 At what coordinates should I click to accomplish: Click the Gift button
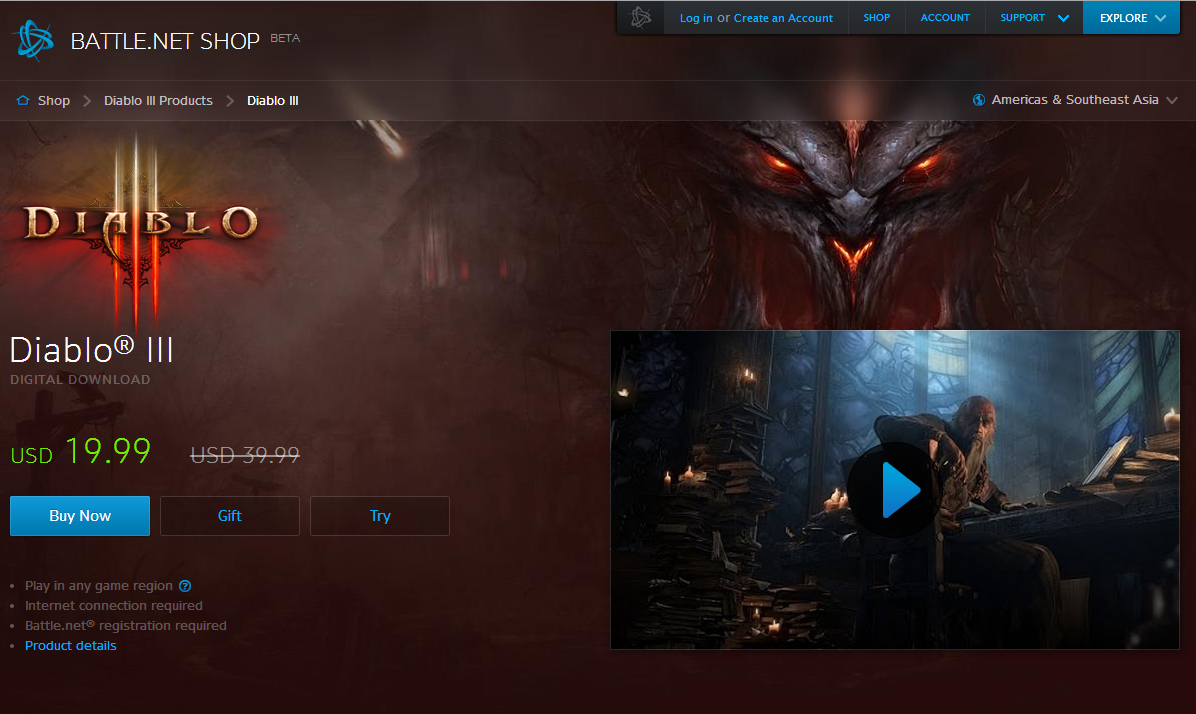coord(230,516)
